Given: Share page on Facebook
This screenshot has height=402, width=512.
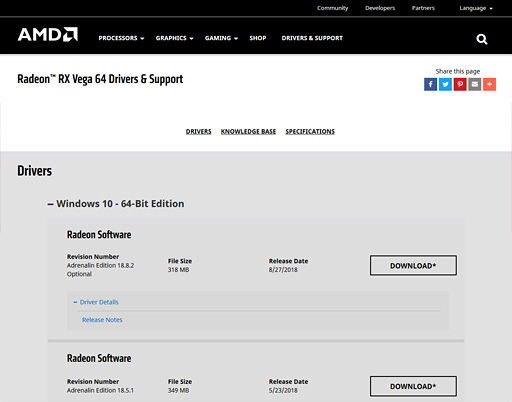Looking at the screenshot, I should [x=430, y=84].
